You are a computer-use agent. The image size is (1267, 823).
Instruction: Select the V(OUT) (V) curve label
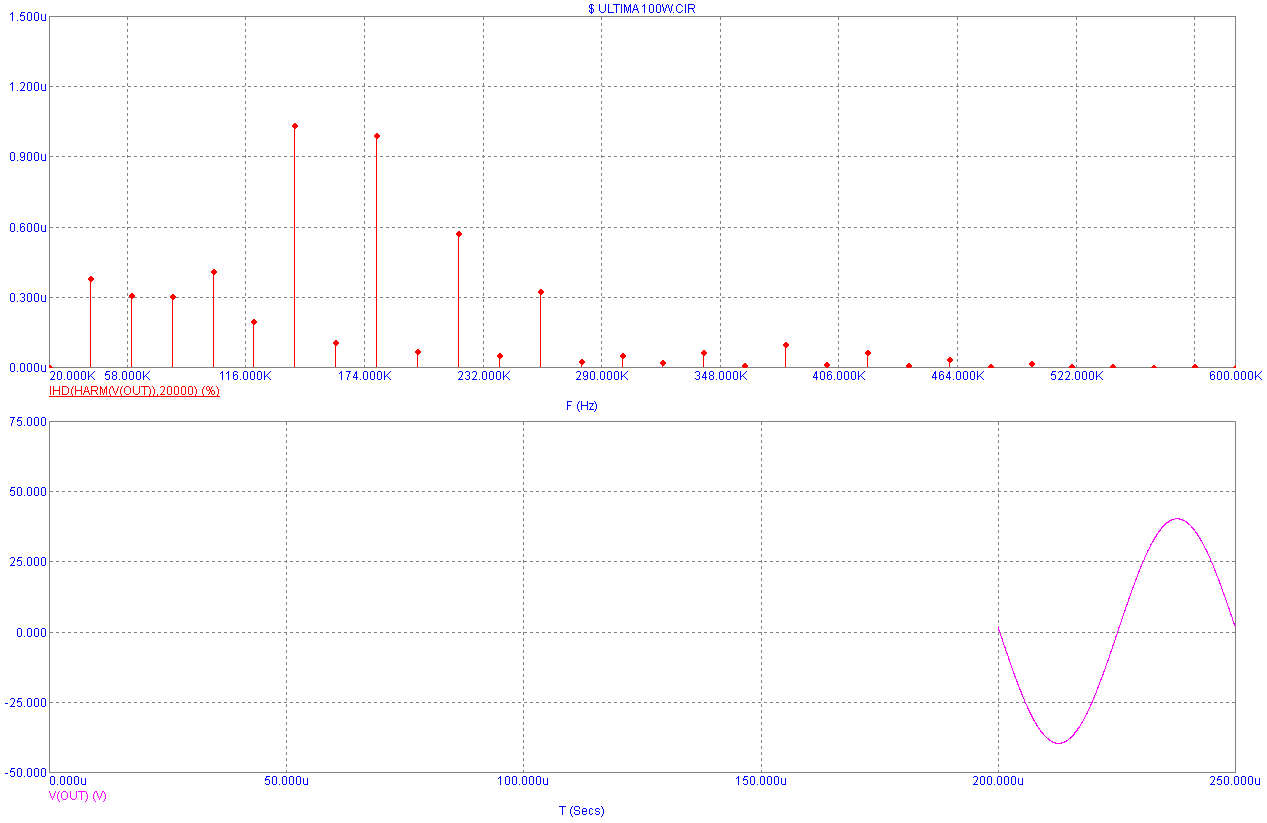[77, 796]
